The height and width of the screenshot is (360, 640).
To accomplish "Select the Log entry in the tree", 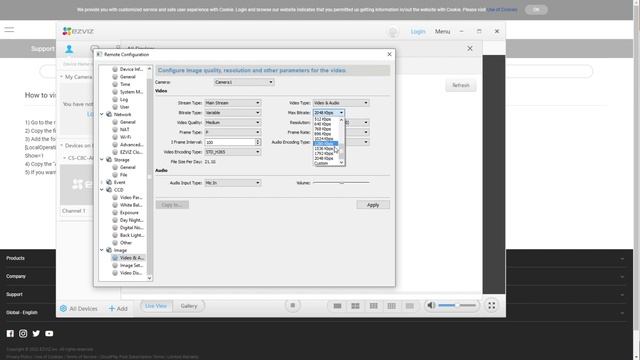I will 124,100.
